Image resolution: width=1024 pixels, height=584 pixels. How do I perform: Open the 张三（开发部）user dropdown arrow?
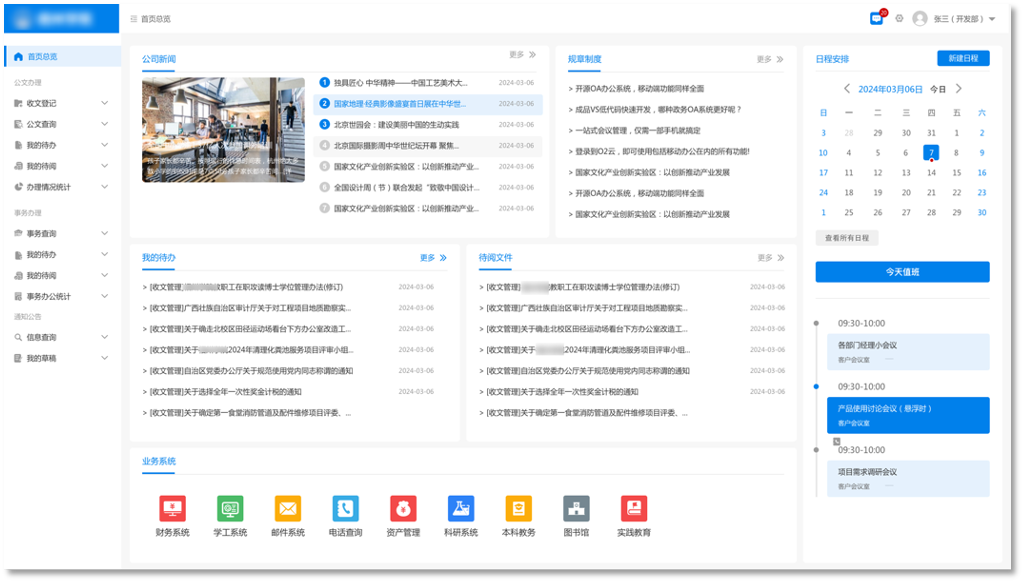tap(992, 19)
